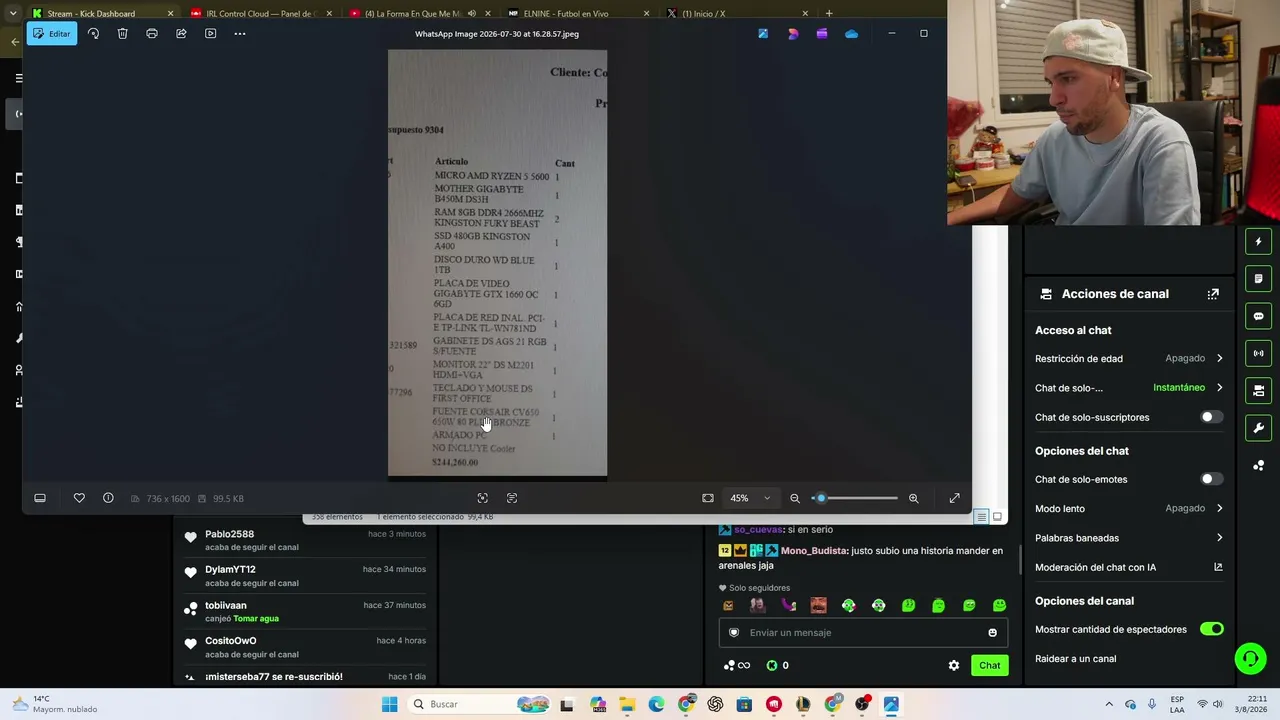1280x720 pixels.
Task: Click the chat bubble sidebar icon
Action: click(x=1258, y=316)
